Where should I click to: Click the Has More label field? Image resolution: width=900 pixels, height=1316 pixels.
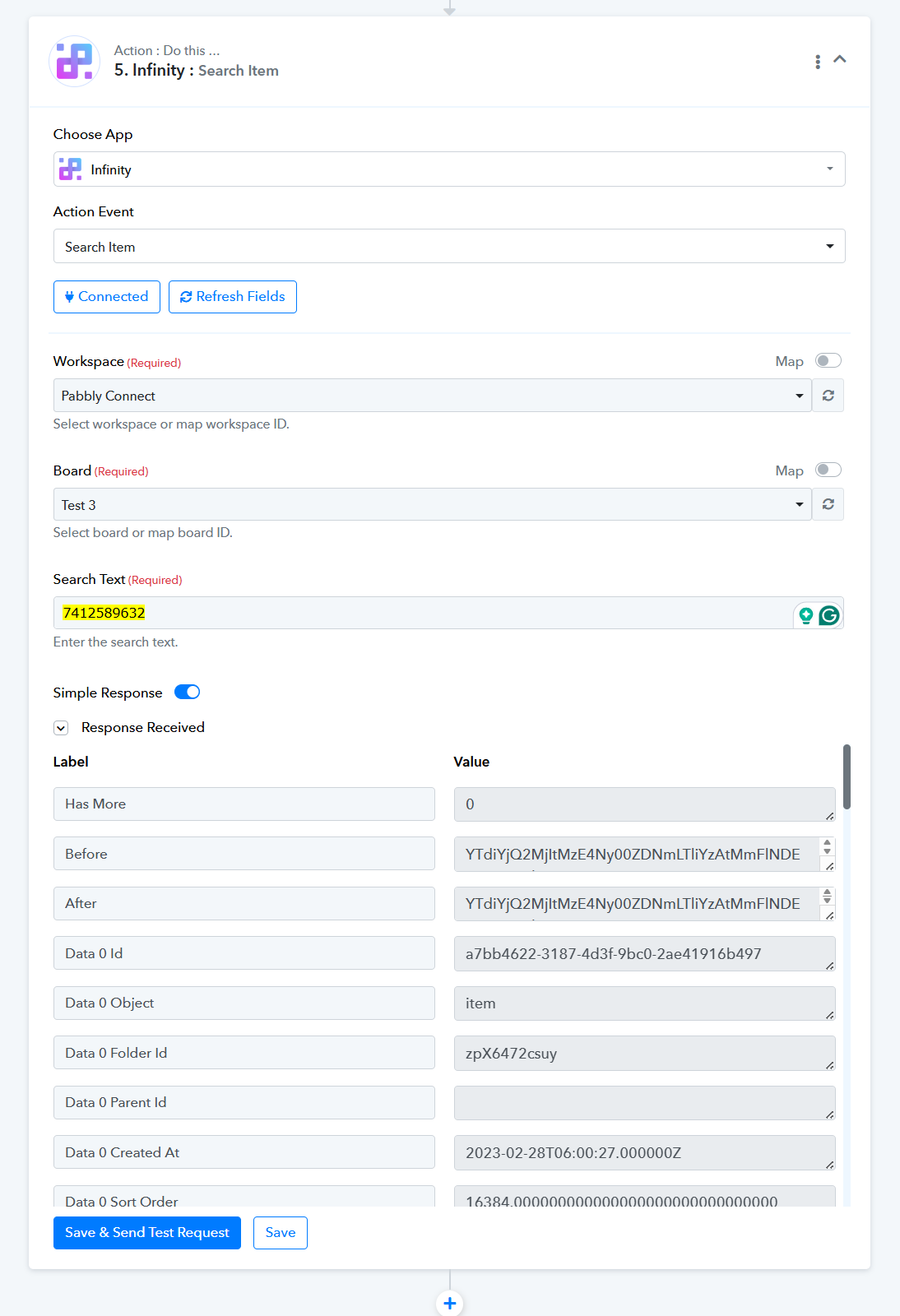coord(244,804)
